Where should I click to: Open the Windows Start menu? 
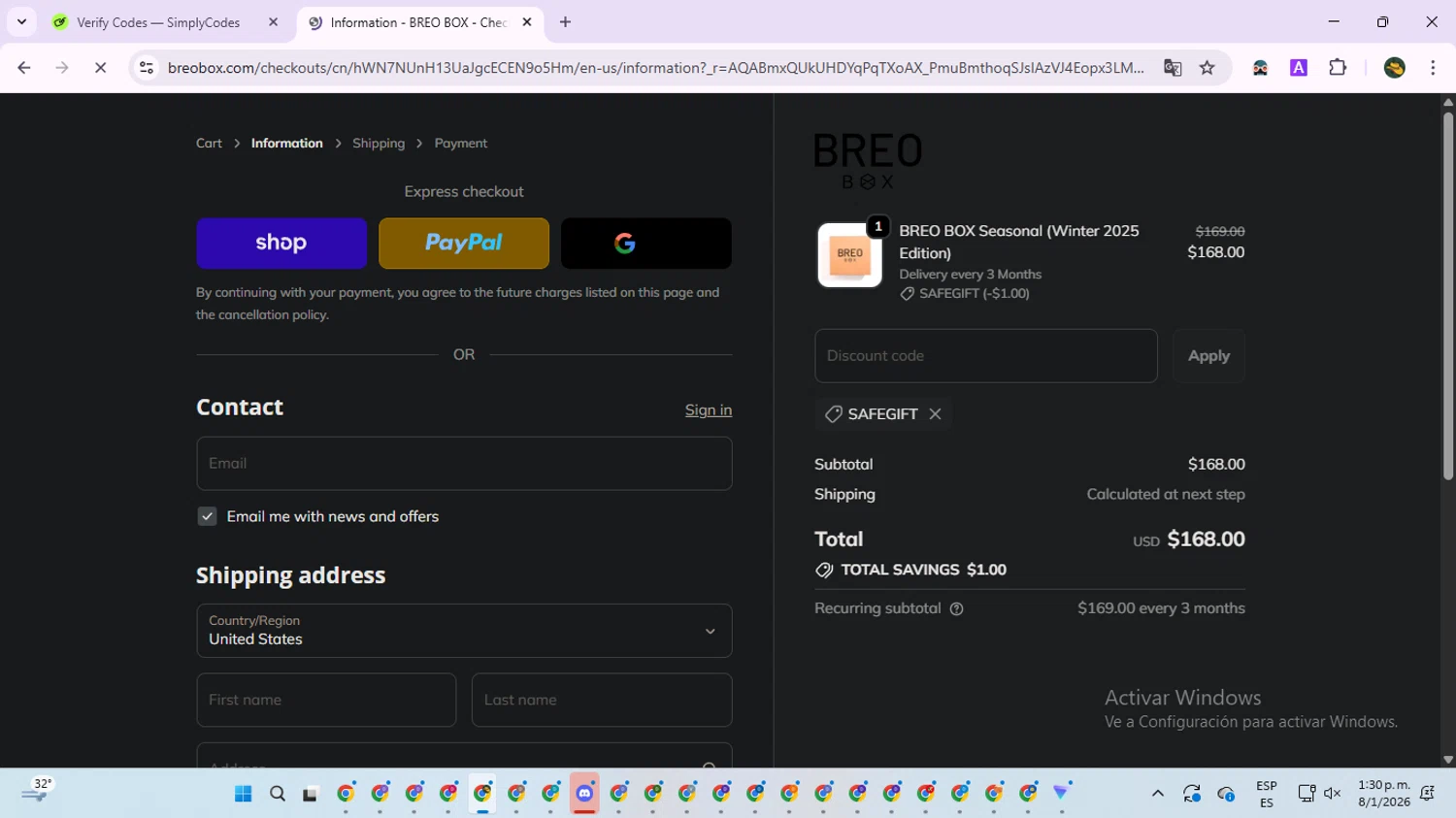[243, 794]
